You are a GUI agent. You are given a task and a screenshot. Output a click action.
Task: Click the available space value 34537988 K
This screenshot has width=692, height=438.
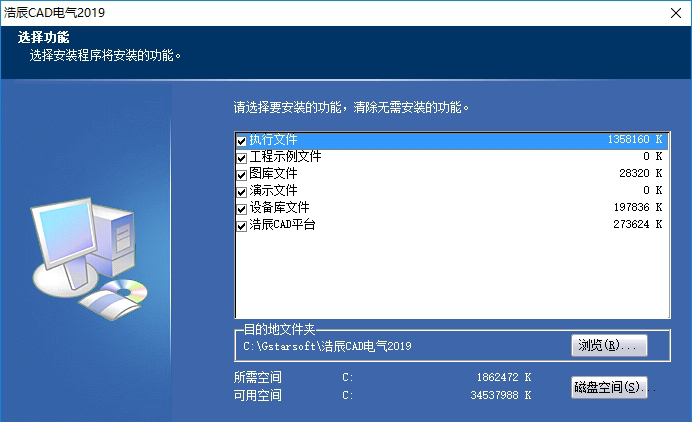tap(501, 395)
